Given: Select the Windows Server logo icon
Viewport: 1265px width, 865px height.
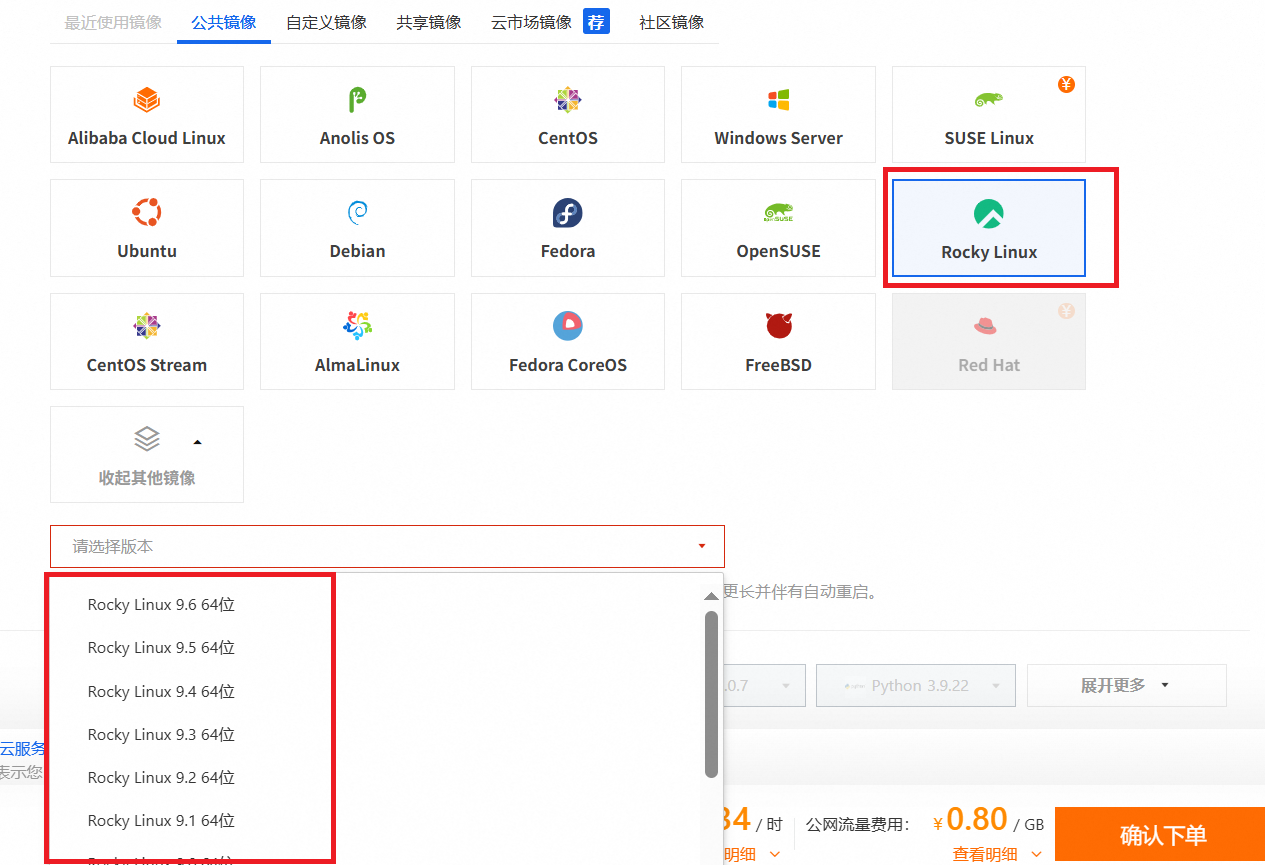Looking at the screenshot, I should (778, 99).
